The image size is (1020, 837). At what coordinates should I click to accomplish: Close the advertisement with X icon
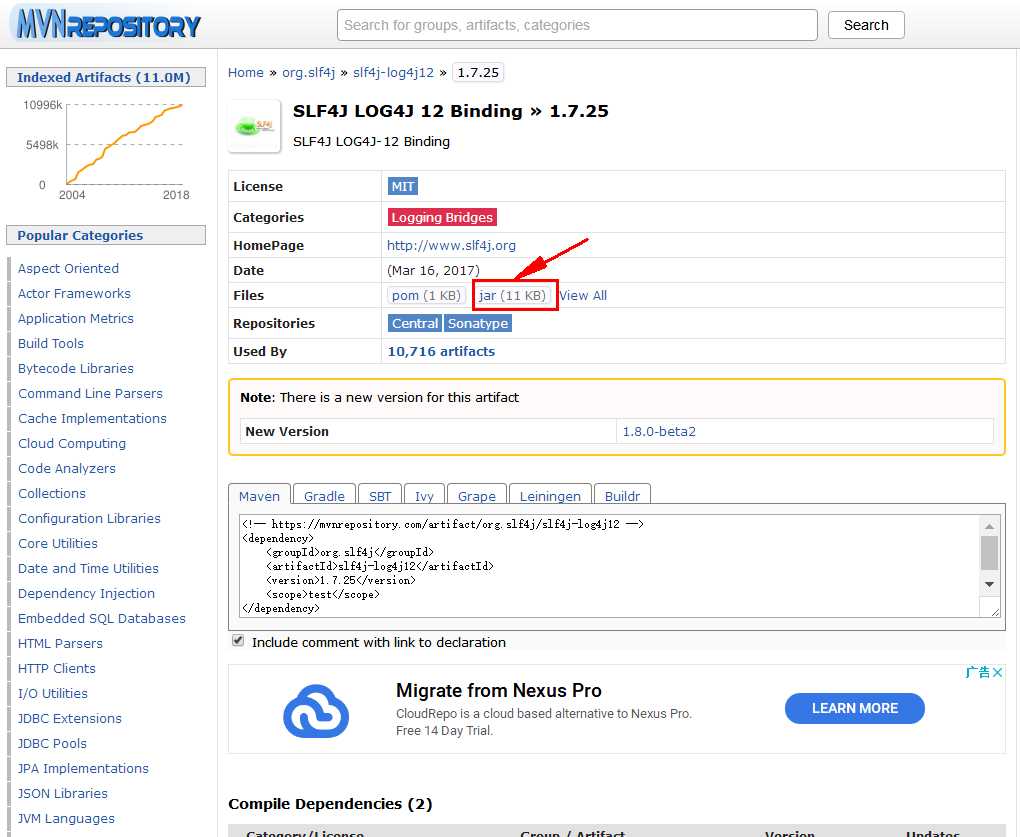pos(997,672)
